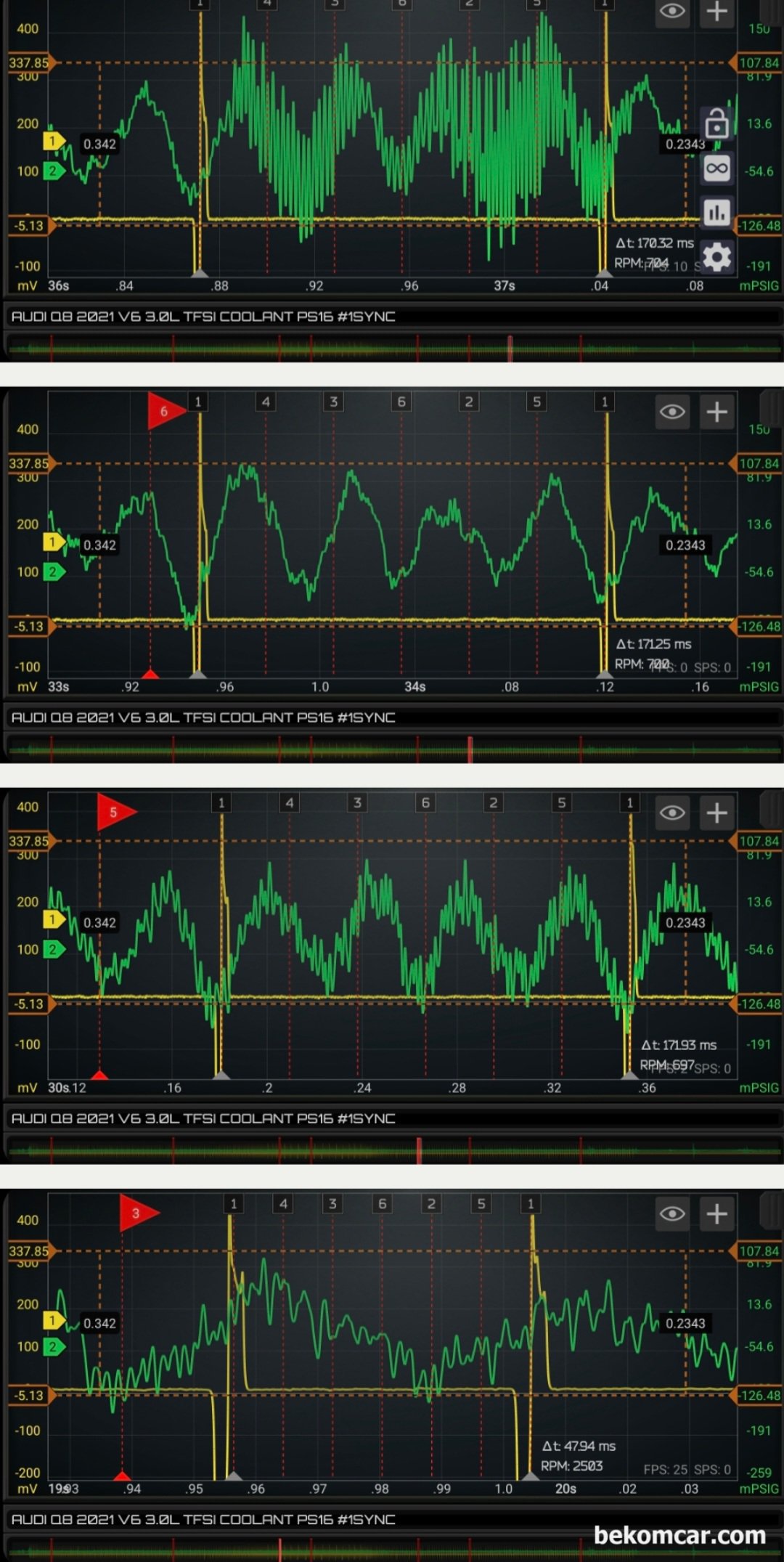This screenshot has height=1562, width=784.
Task: Select cylinder 5 marker in the flag 3 graph
Action: 481,1203
